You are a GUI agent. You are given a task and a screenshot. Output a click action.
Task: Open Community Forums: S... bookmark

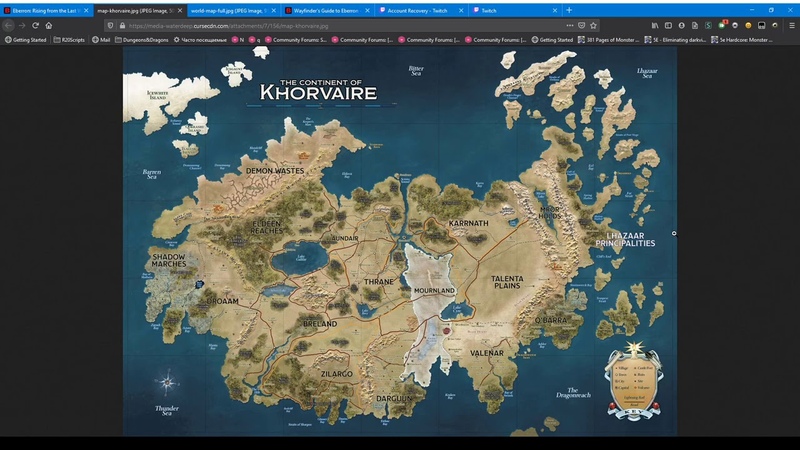coord(295,39)
